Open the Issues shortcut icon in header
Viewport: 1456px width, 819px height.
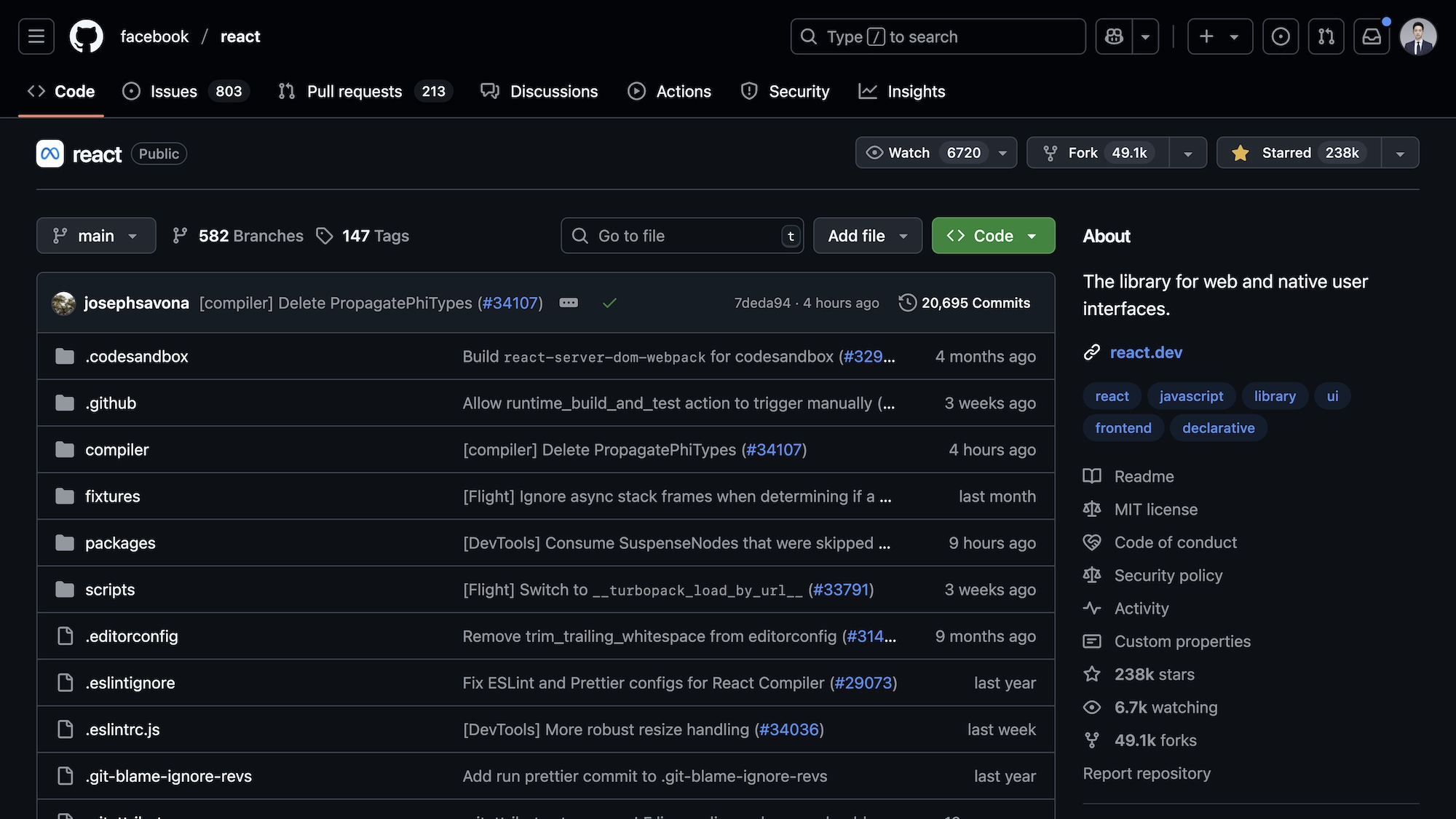[1281, 36]
